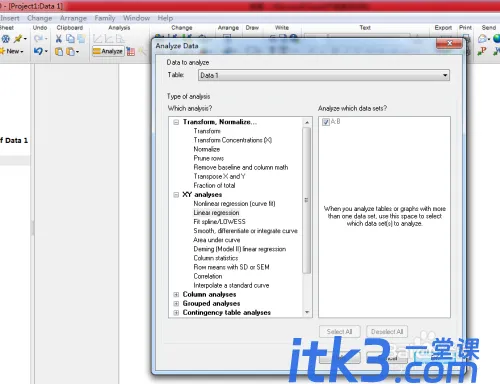
Task: Click the analysis list scrollbar down arrow
Action: coord(307,312)
